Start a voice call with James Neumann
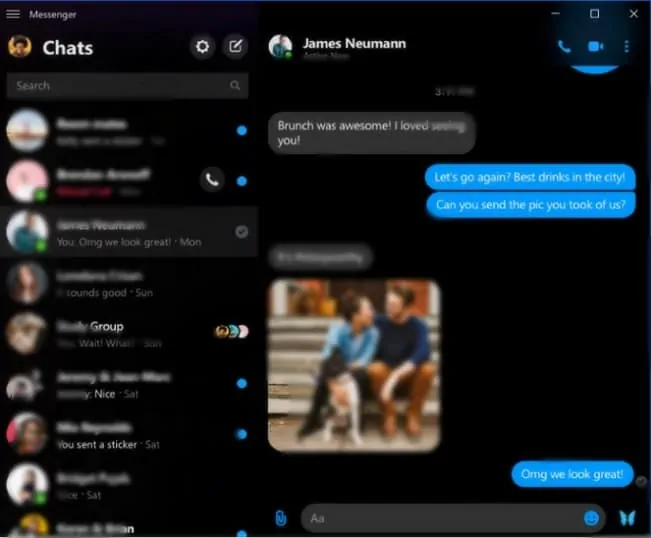The height and width of the screenshot is (538, 651). point(563,46)
